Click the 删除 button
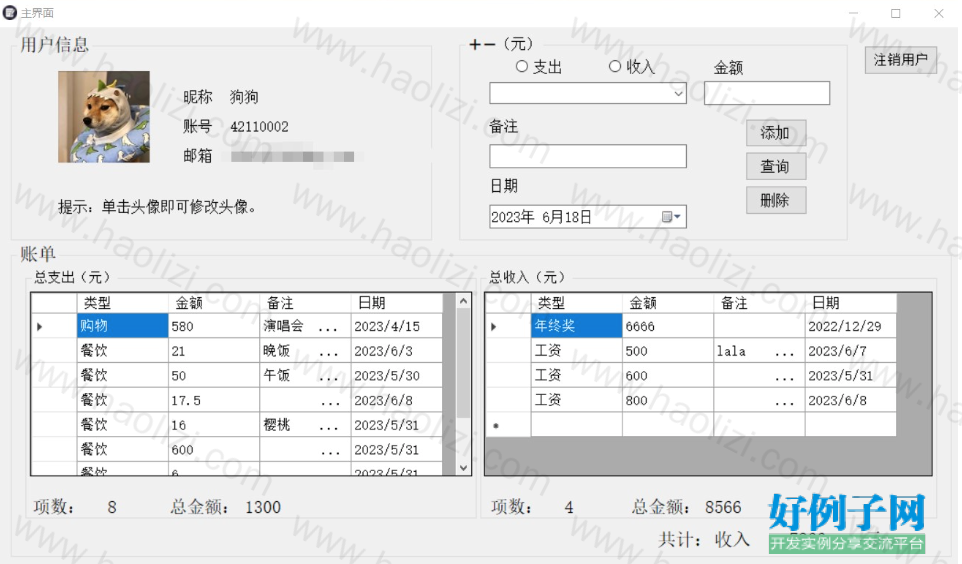This screenshot has height=564, width=962. (775, 200)
